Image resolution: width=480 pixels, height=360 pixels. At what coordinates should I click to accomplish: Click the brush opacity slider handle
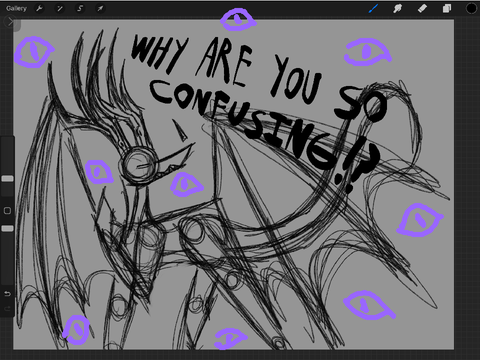[7, 228]
